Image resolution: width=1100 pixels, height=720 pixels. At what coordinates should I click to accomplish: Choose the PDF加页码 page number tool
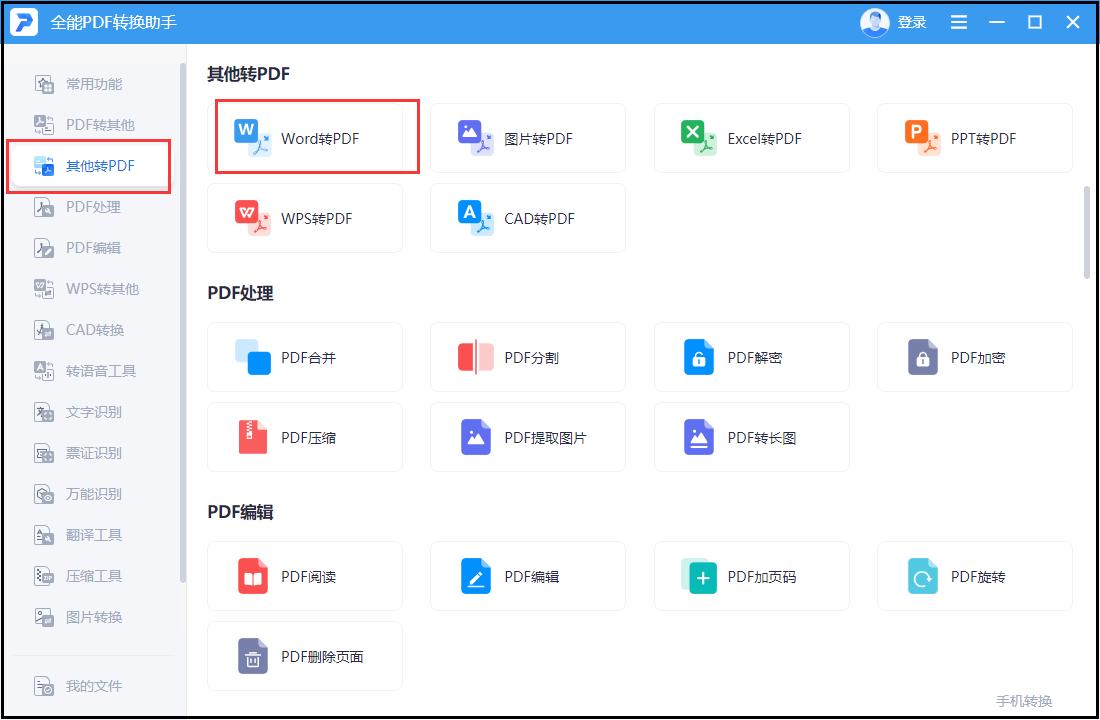coord(751,576)
